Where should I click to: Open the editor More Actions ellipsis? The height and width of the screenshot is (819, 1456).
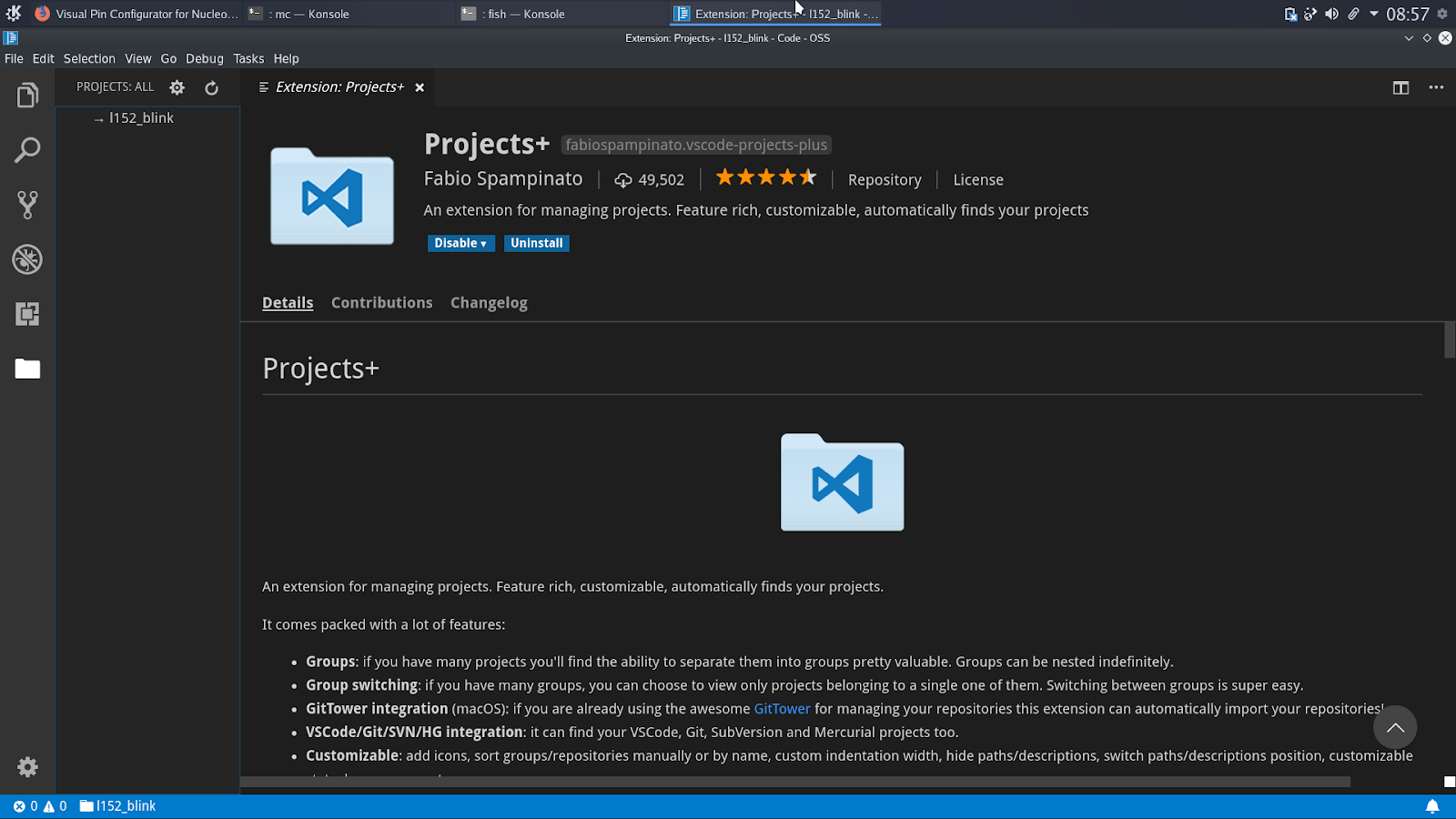click(x=1436, y=88)
